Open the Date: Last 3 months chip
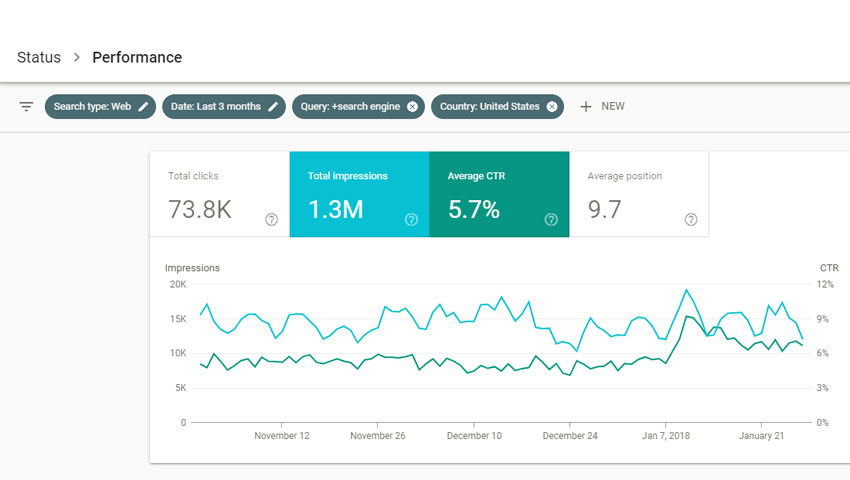Screen dimensions: 850x480 click(214, 107)
